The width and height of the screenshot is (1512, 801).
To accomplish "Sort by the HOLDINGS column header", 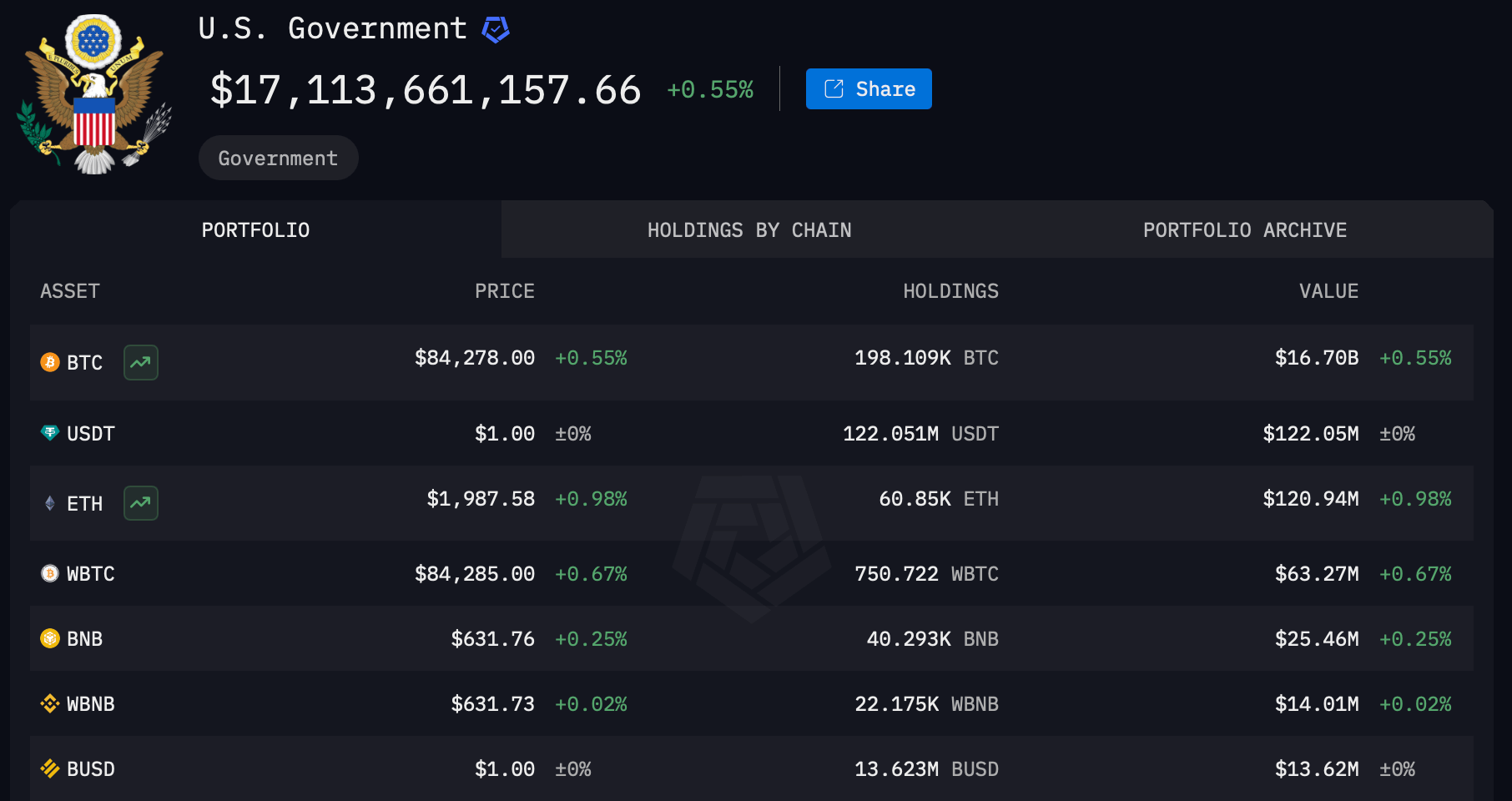I will click(950, 291).
